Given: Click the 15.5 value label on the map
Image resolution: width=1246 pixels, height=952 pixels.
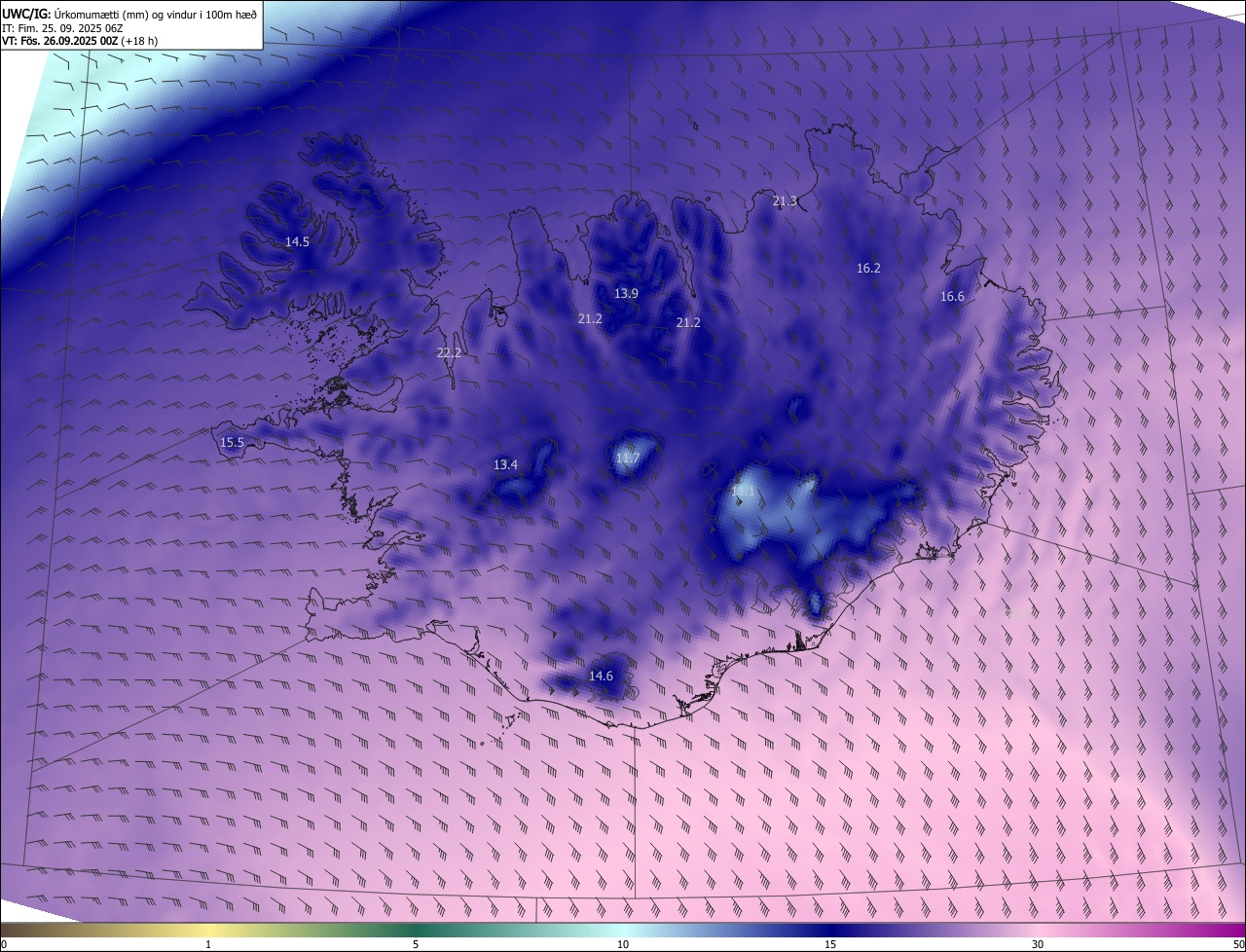Looking at the screenshot, I should [232, 443].
